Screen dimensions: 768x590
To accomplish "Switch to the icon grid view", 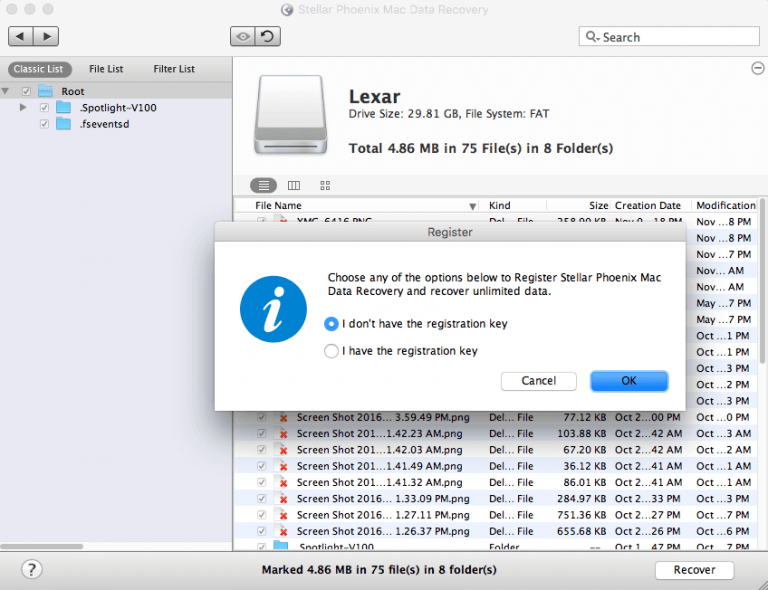I will pos(325,185).
